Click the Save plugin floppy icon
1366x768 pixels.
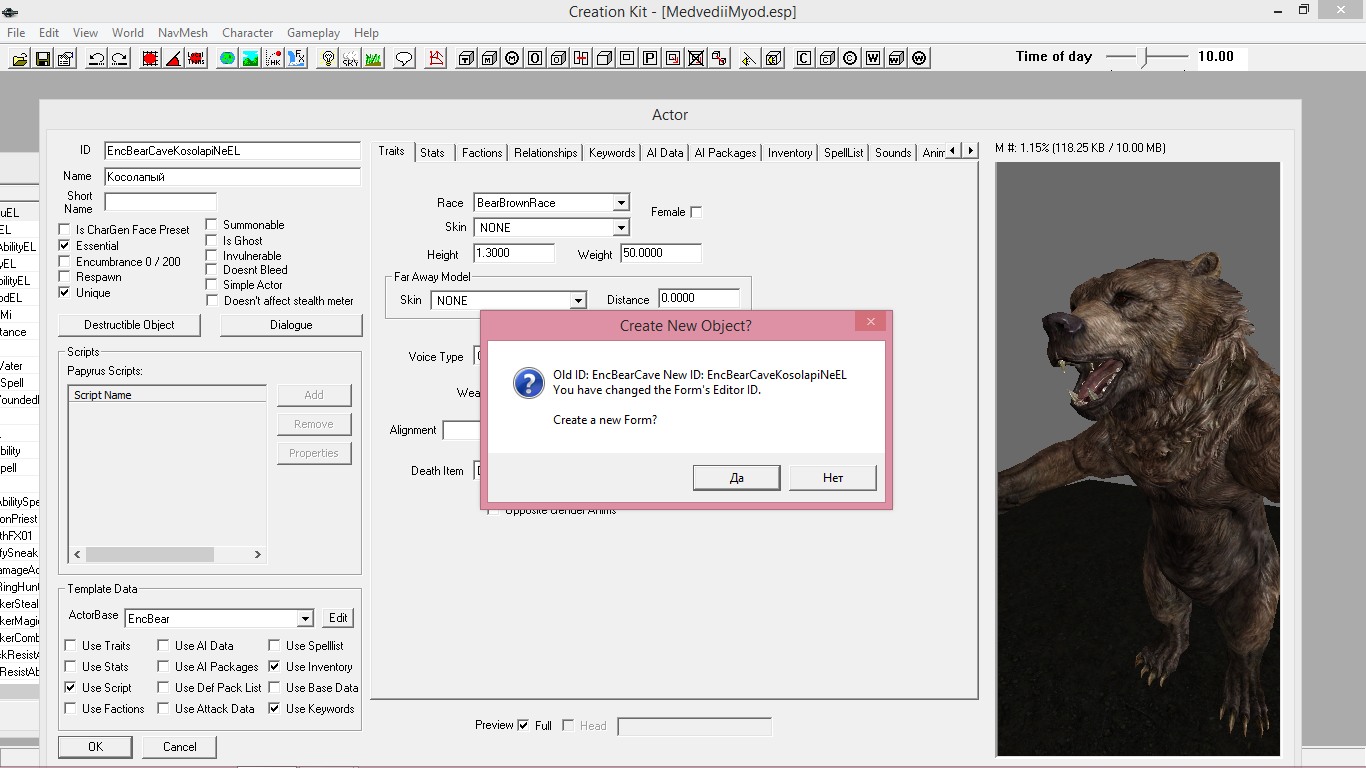(43, 59)
